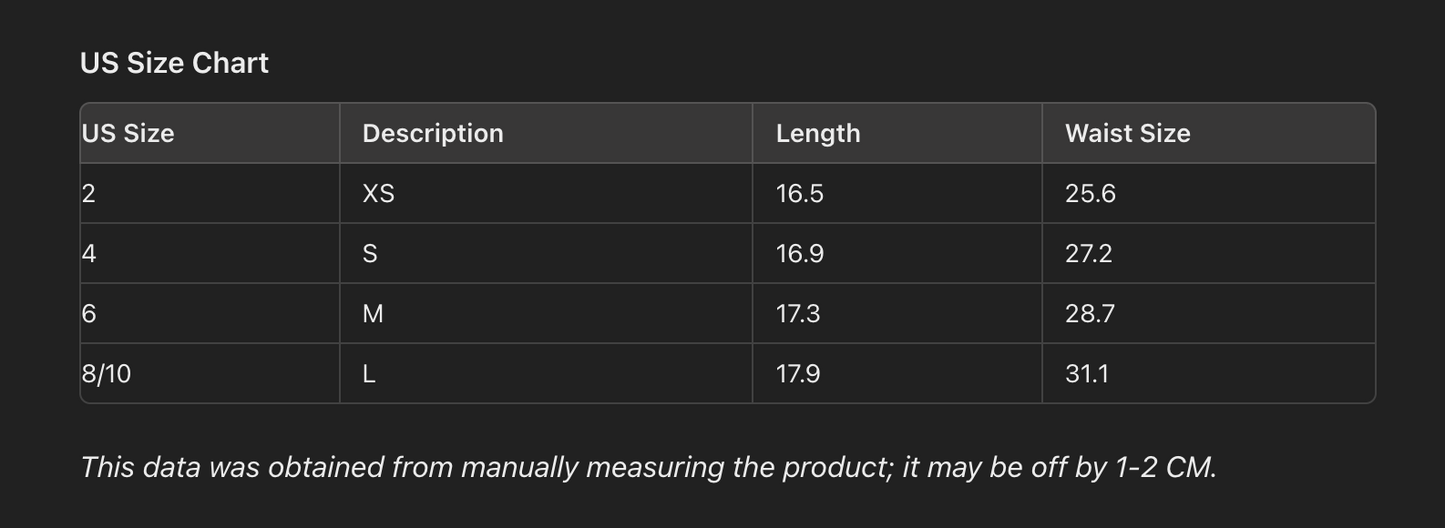Select the 17.9 length cell
Screen dimensions: 1445x528
797,373
